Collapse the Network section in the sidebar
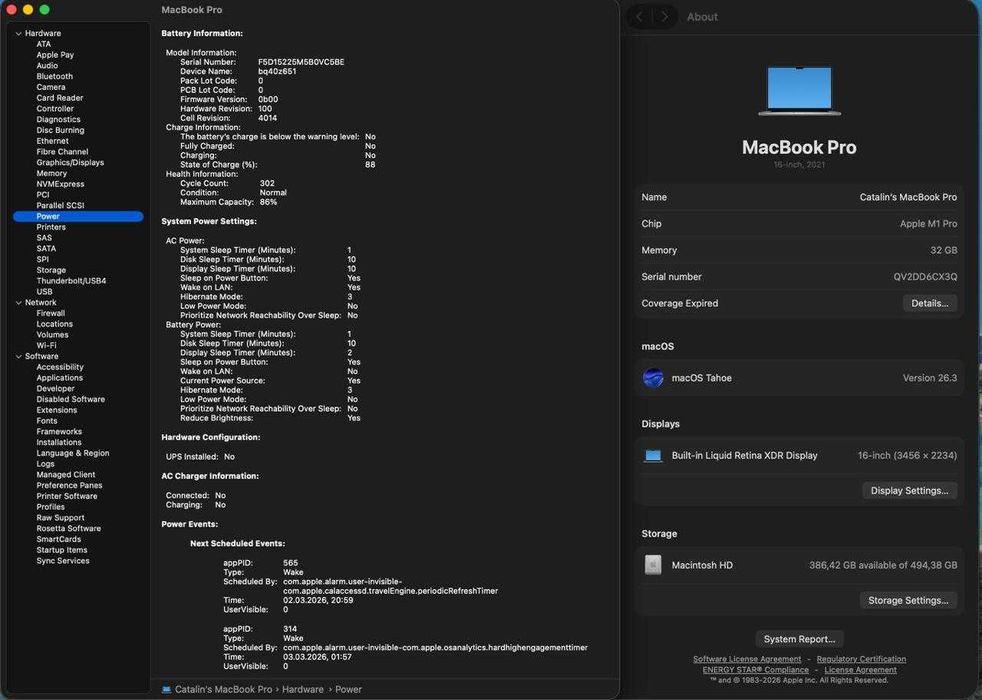Image resolution: width=982 pixels, height=700 pixels. pyautogui.click(x=18, y=302)
